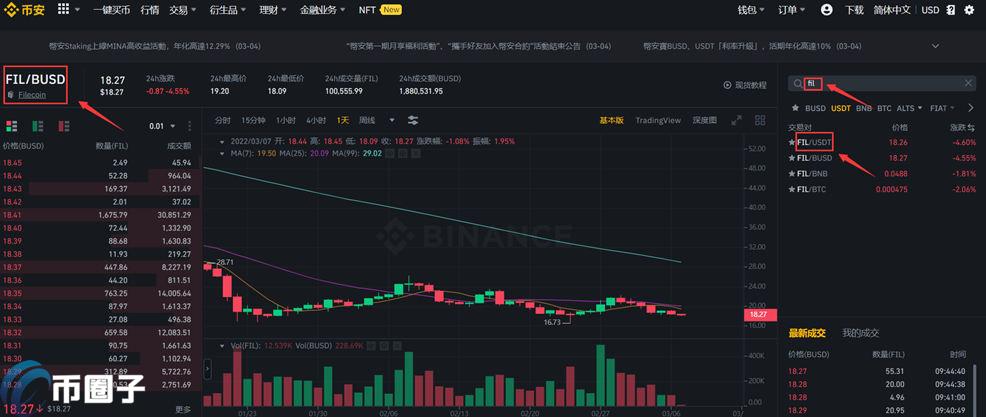Open the 行情 menu item
Viewport: 986px width, 417px height.
pos(150,10)
